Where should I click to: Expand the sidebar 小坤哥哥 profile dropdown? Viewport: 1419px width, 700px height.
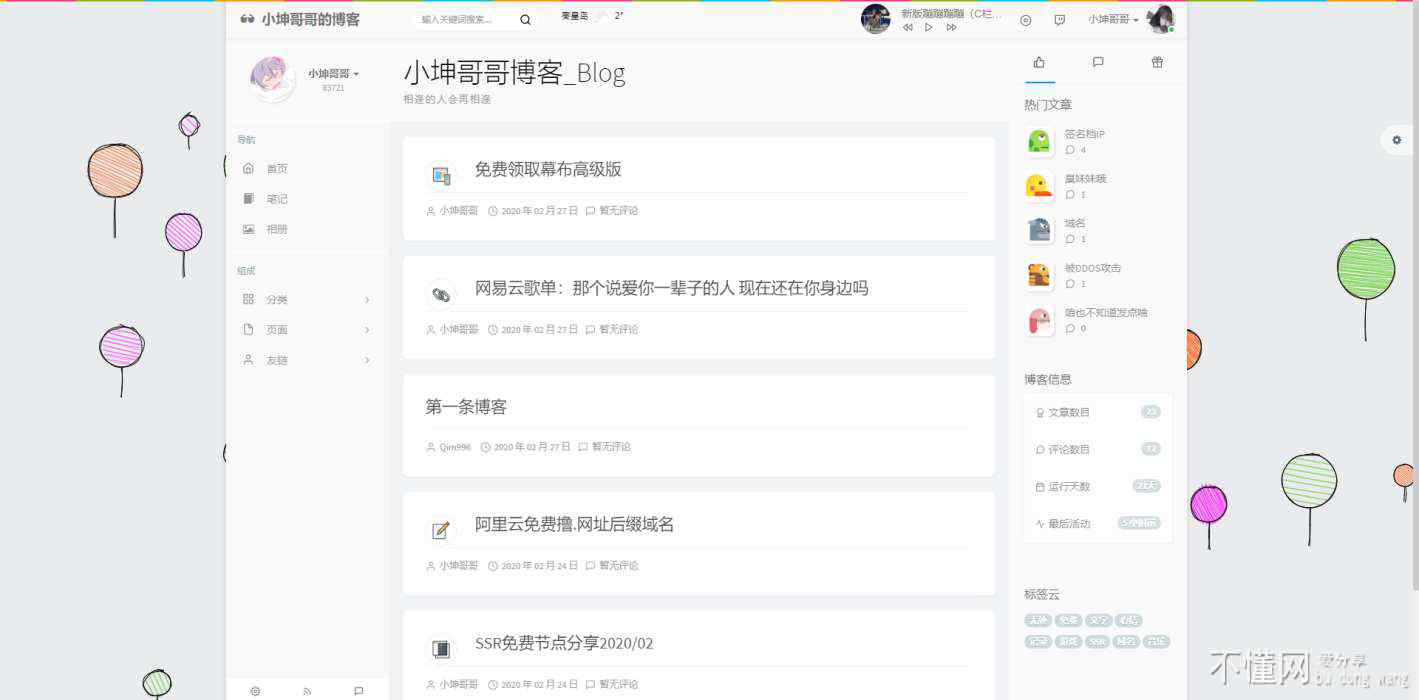pos(334,73)
